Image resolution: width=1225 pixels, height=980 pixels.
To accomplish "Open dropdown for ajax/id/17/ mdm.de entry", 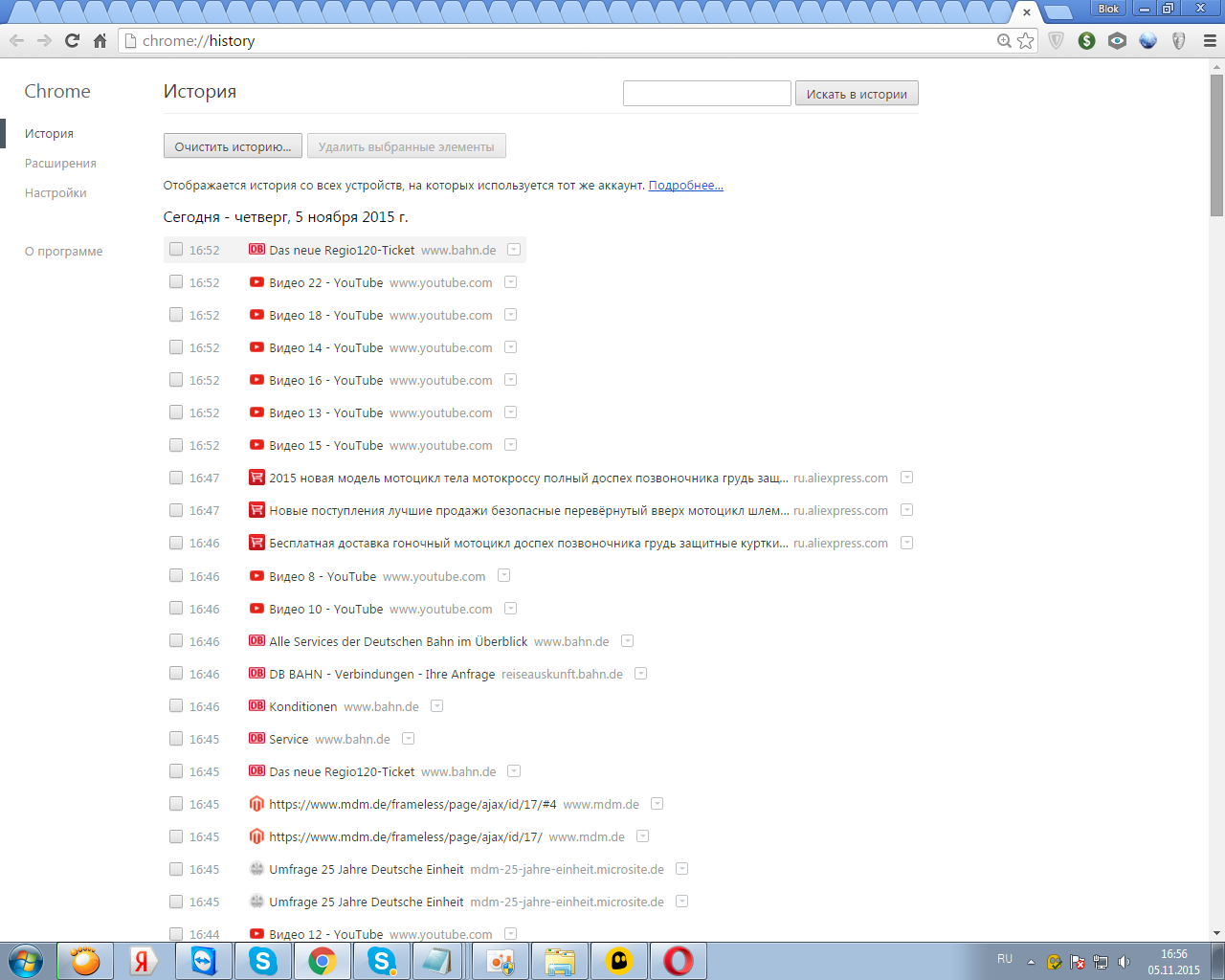I will pyautogui.click(x=643, y=836).
